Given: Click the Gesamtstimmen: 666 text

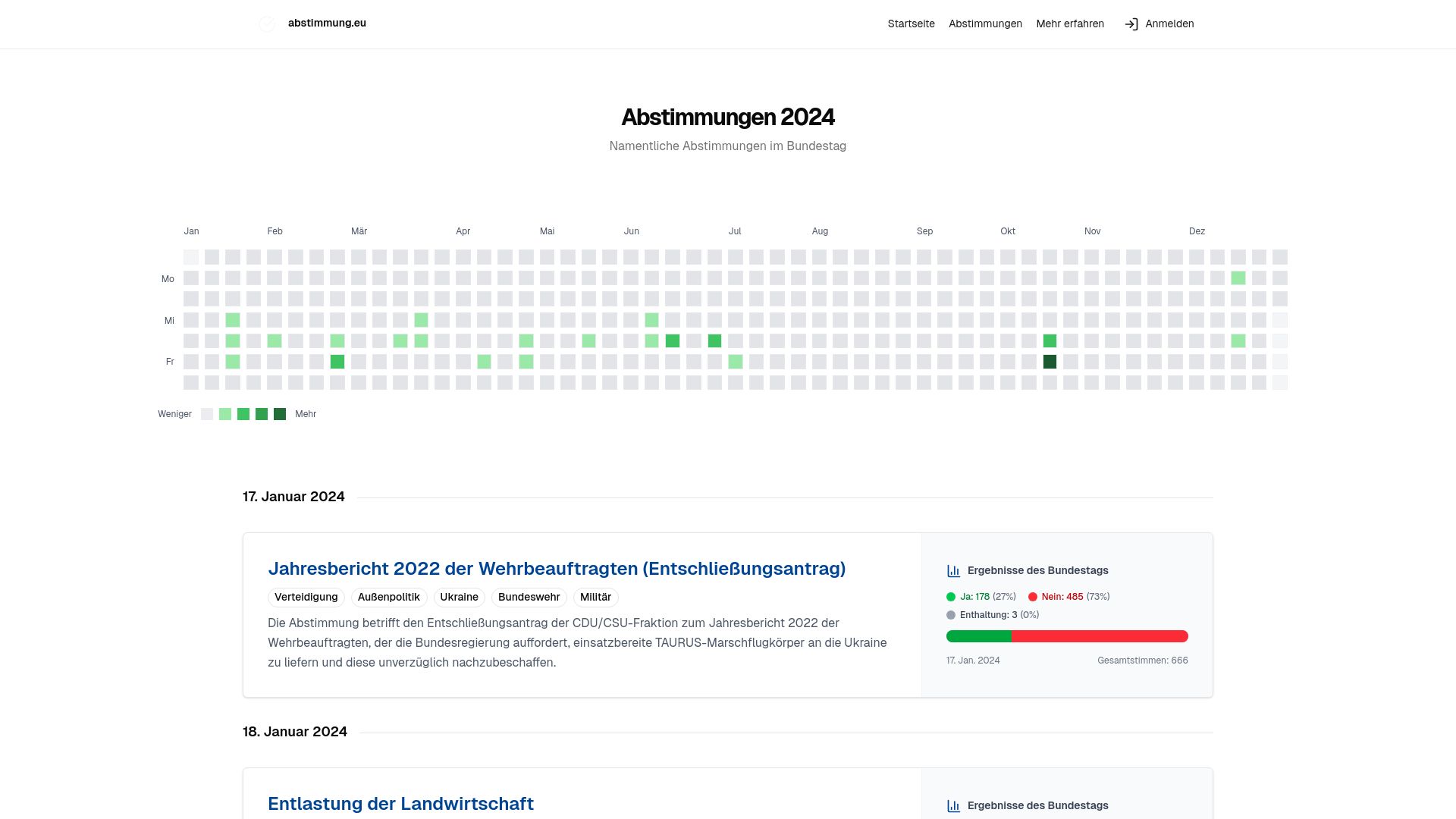Looking at the screenshot, I should pos(1143,661).
